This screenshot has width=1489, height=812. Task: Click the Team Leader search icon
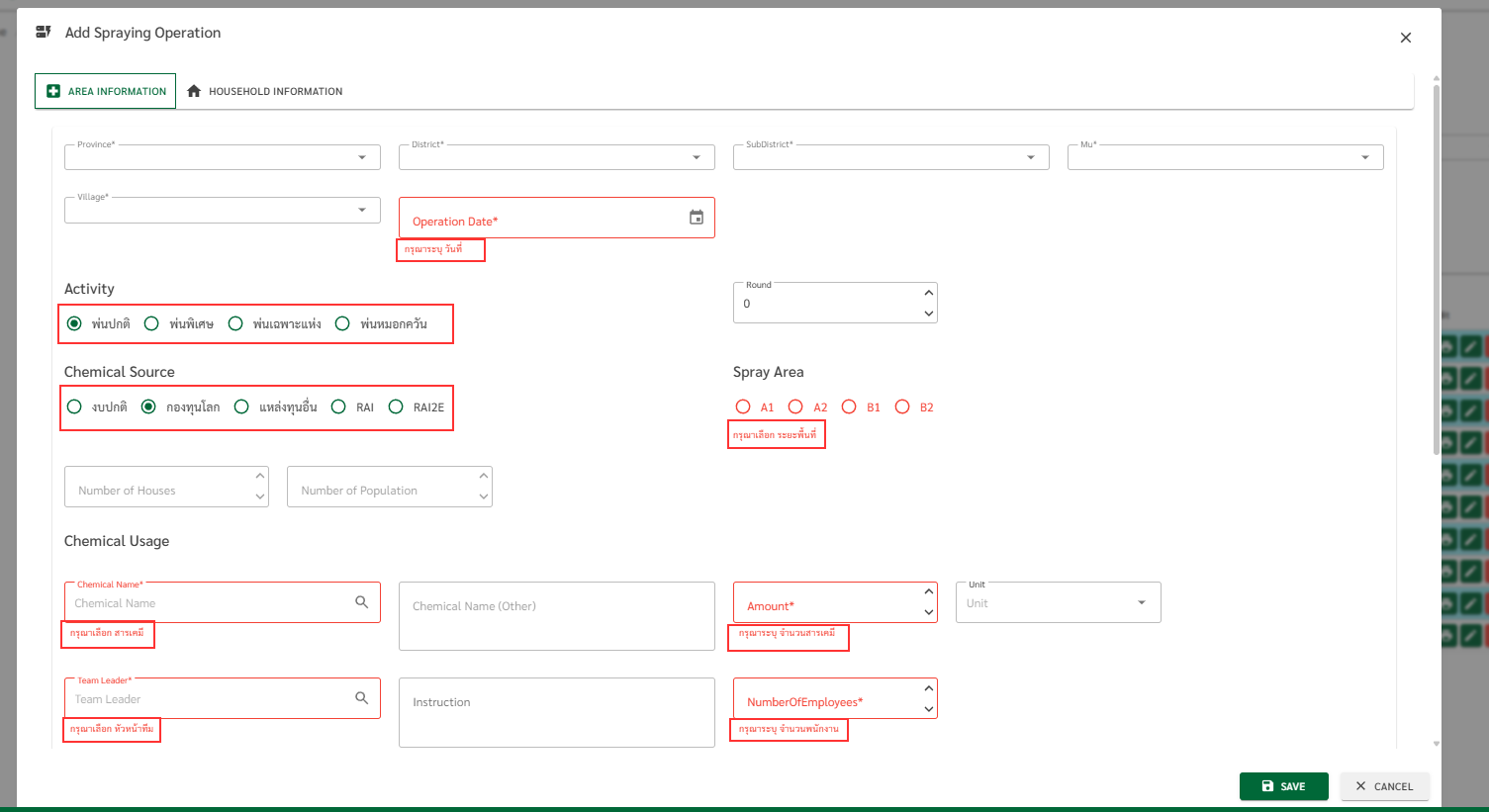pos(362,698)
